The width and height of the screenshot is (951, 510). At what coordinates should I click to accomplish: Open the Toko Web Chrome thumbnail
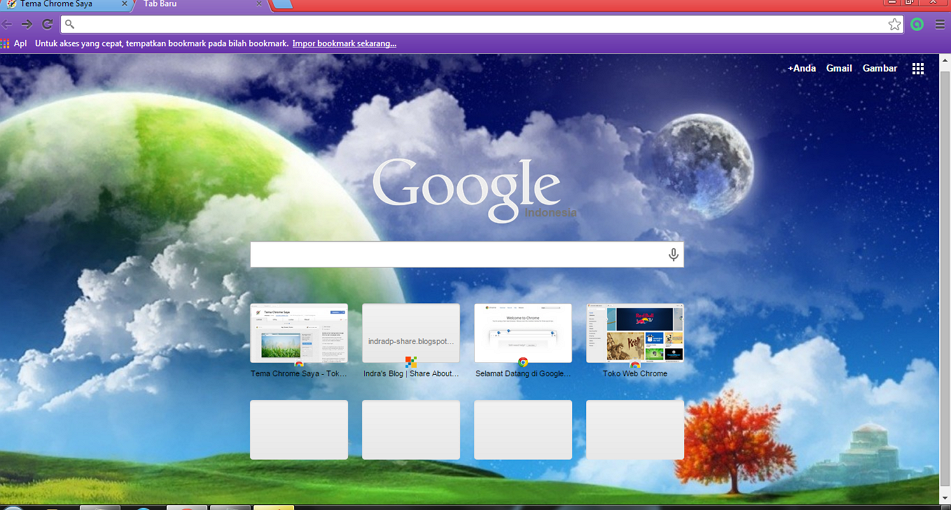[x=635, y=334]
